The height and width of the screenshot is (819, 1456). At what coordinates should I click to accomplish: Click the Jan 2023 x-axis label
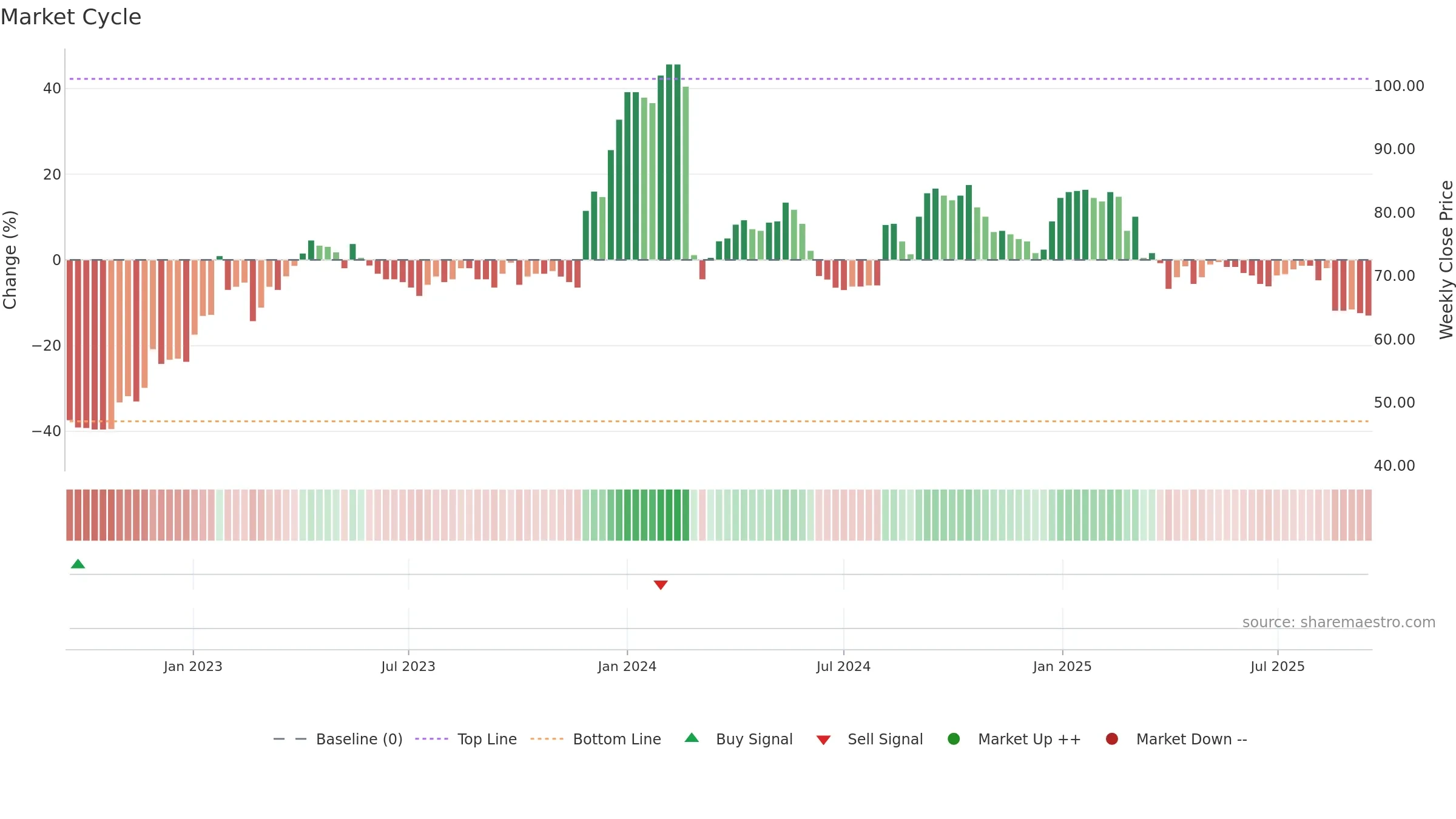tap(193, 667)
